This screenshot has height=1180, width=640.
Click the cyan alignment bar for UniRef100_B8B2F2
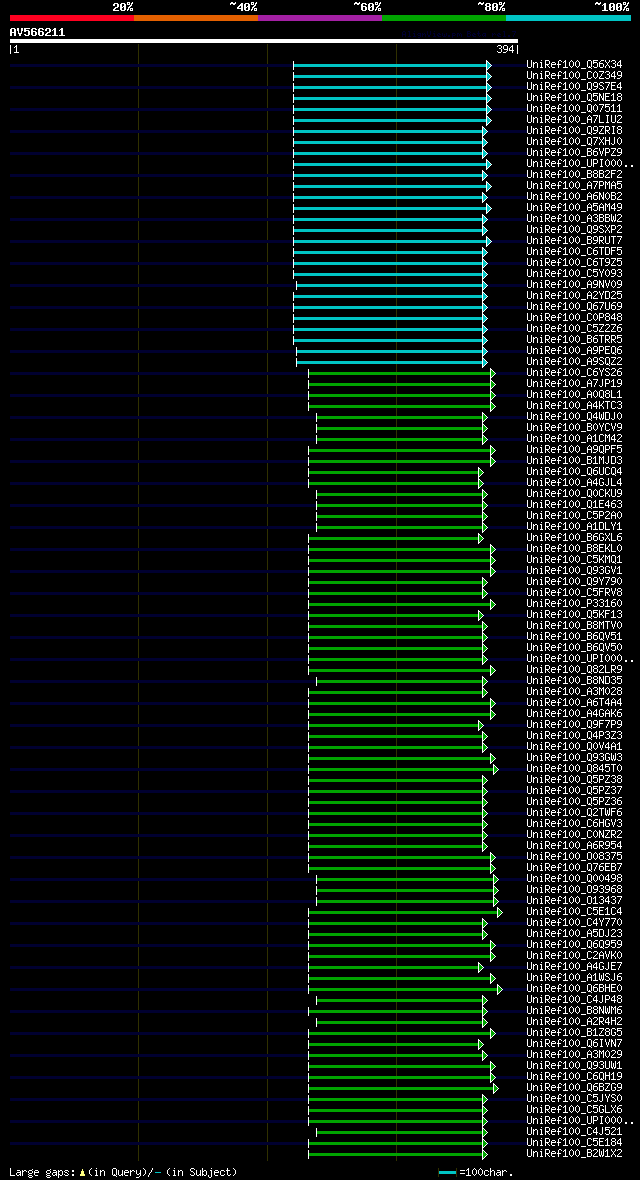click(390, 175)
